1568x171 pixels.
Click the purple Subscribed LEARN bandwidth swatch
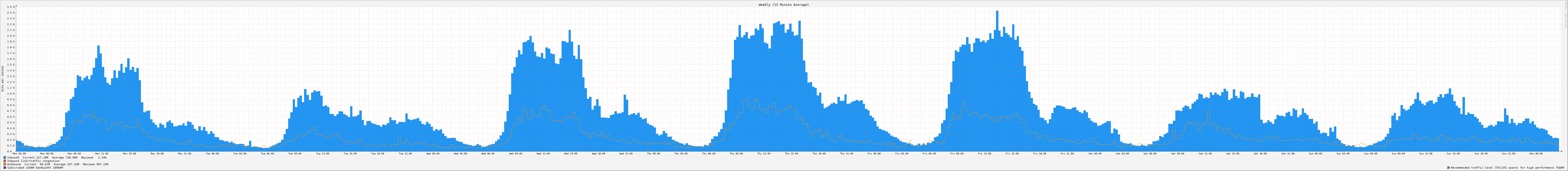[5, 167]
